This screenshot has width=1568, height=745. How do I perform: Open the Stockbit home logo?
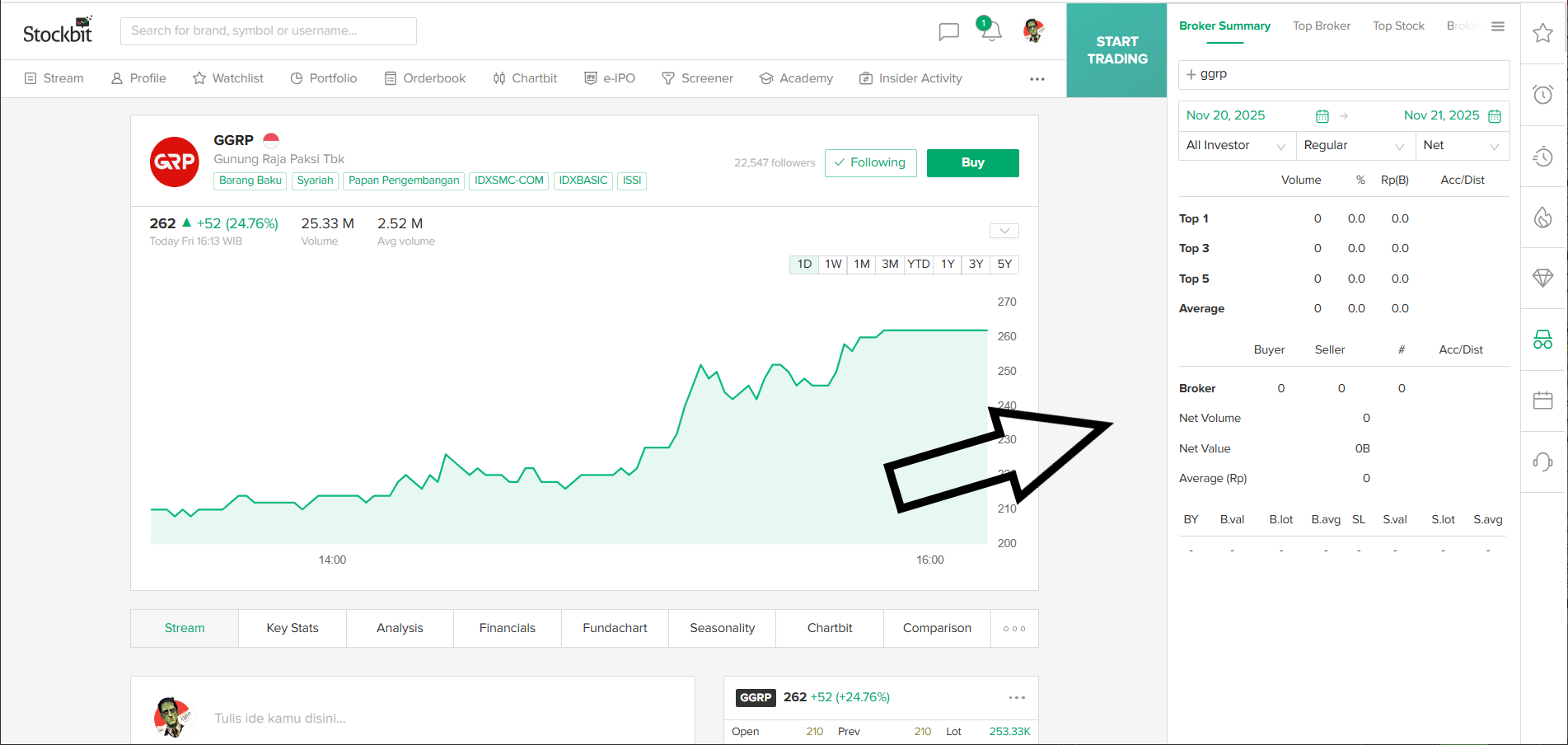[x=58, y=30]
